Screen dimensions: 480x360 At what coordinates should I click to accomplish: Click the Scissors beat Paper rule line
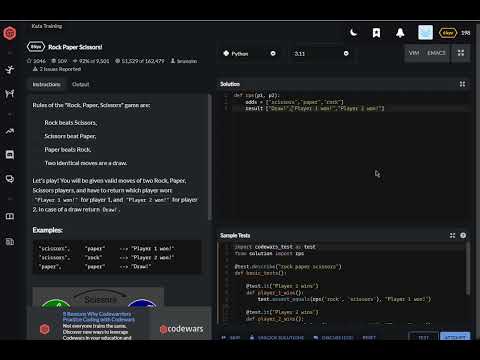point(70,136)
